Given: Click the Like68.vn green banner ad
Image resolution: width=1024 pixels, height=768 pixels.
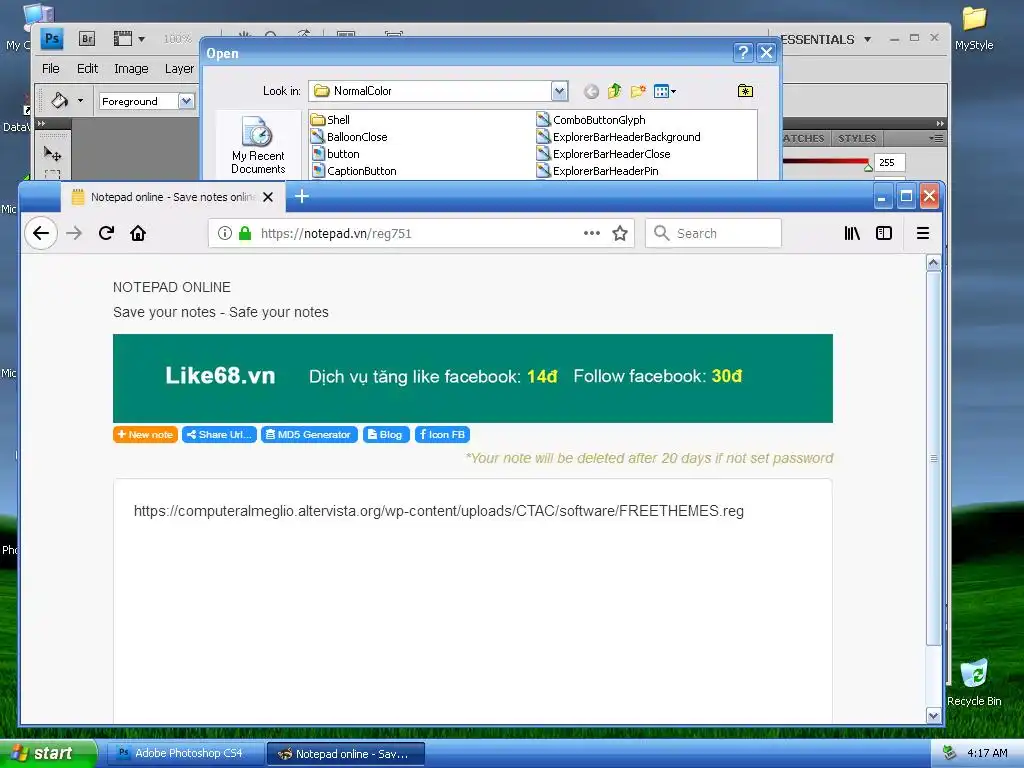Looking at the screenshot, I should 473,378.
